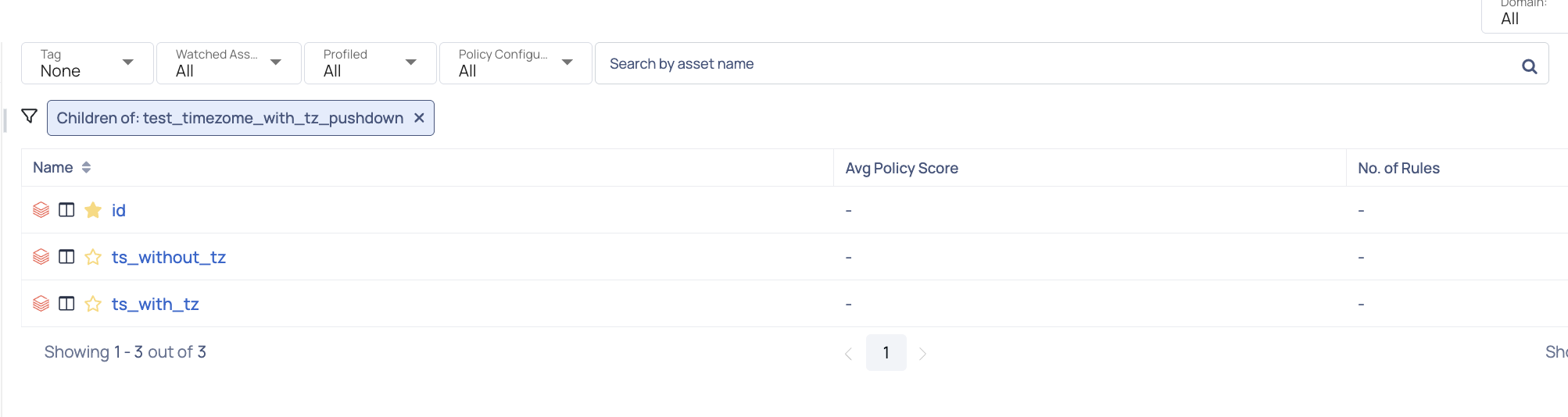Click the filter funnel icon

pos(30,116)
